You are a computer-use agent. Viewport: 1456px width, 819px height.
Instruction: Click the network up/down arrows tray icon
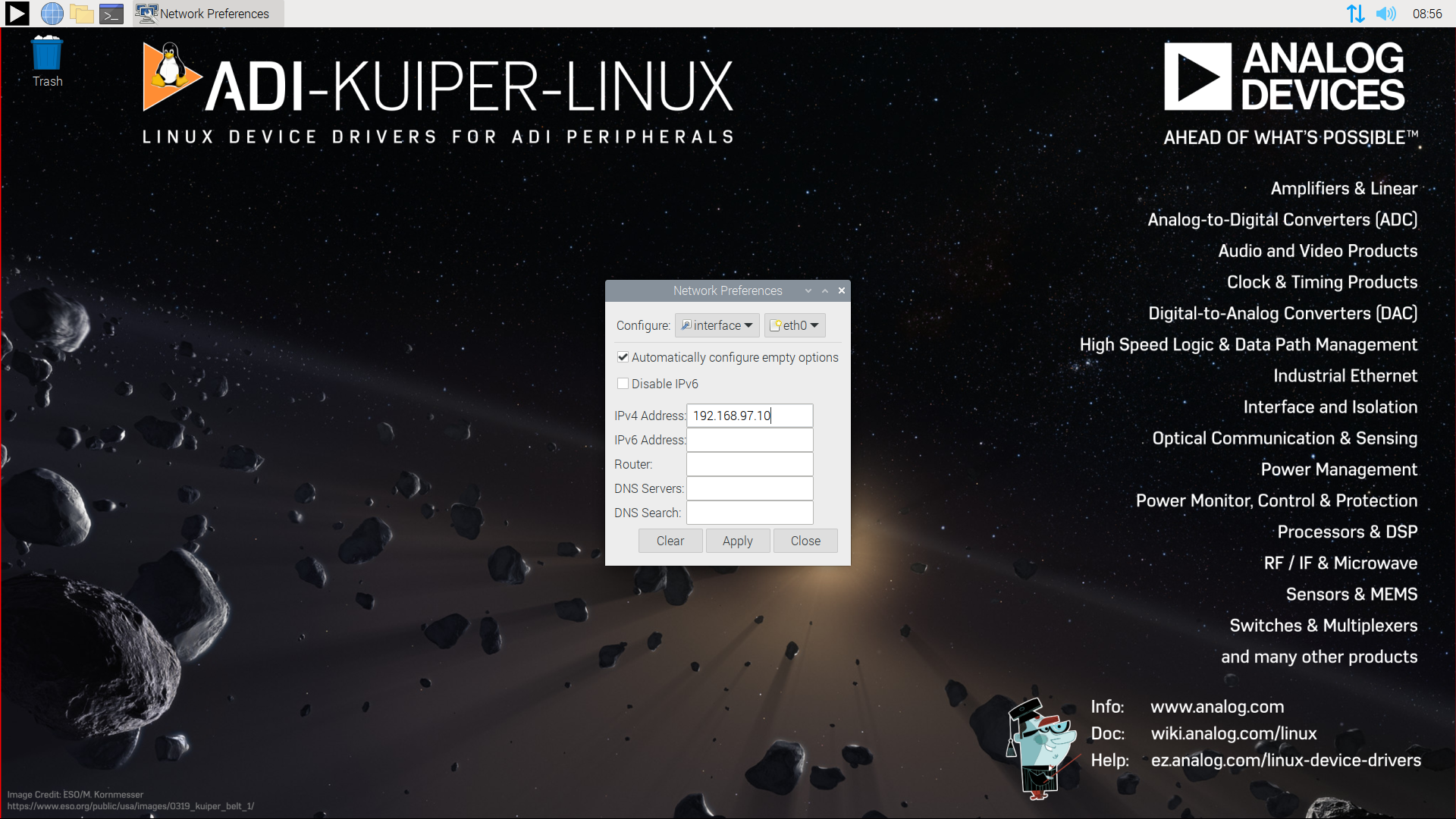pyautogui.click(x=1355, y=13)
